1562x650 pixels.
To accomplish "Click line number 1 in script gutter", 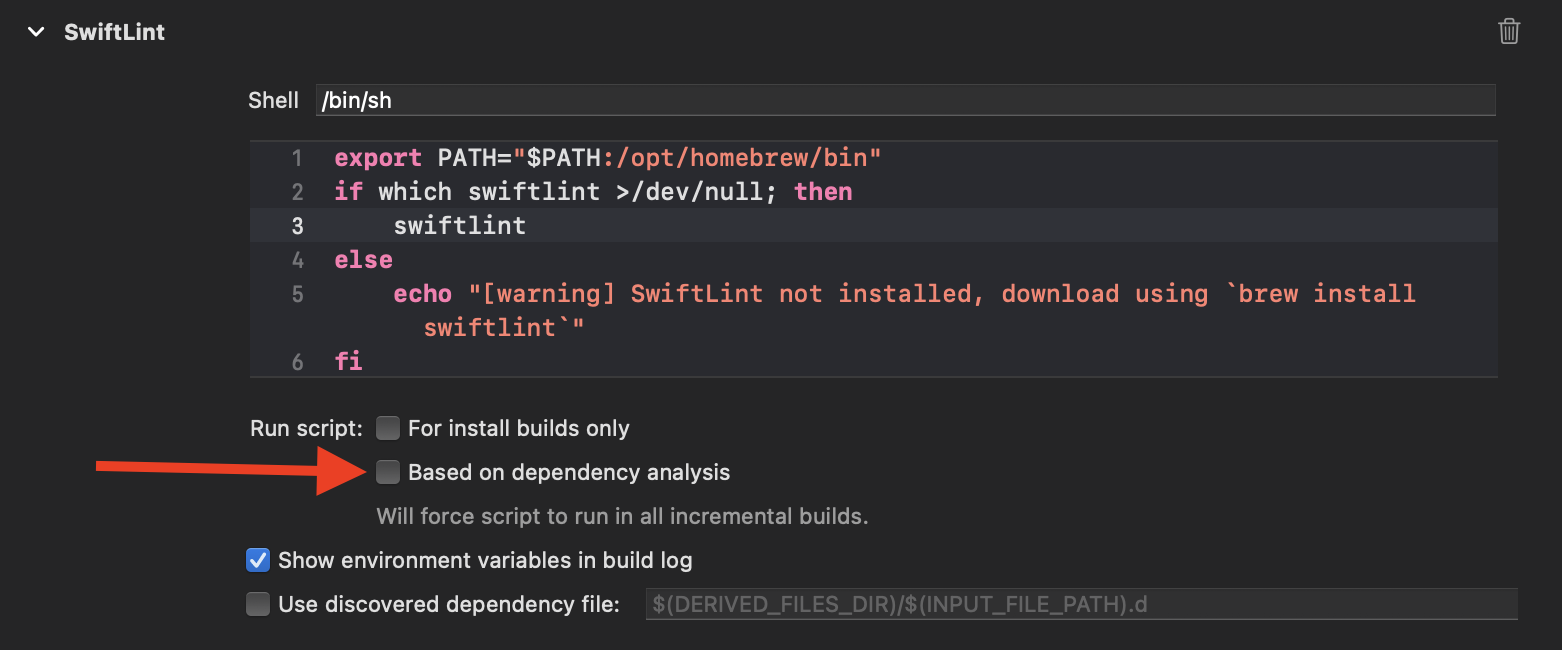I will click(297, 159).
